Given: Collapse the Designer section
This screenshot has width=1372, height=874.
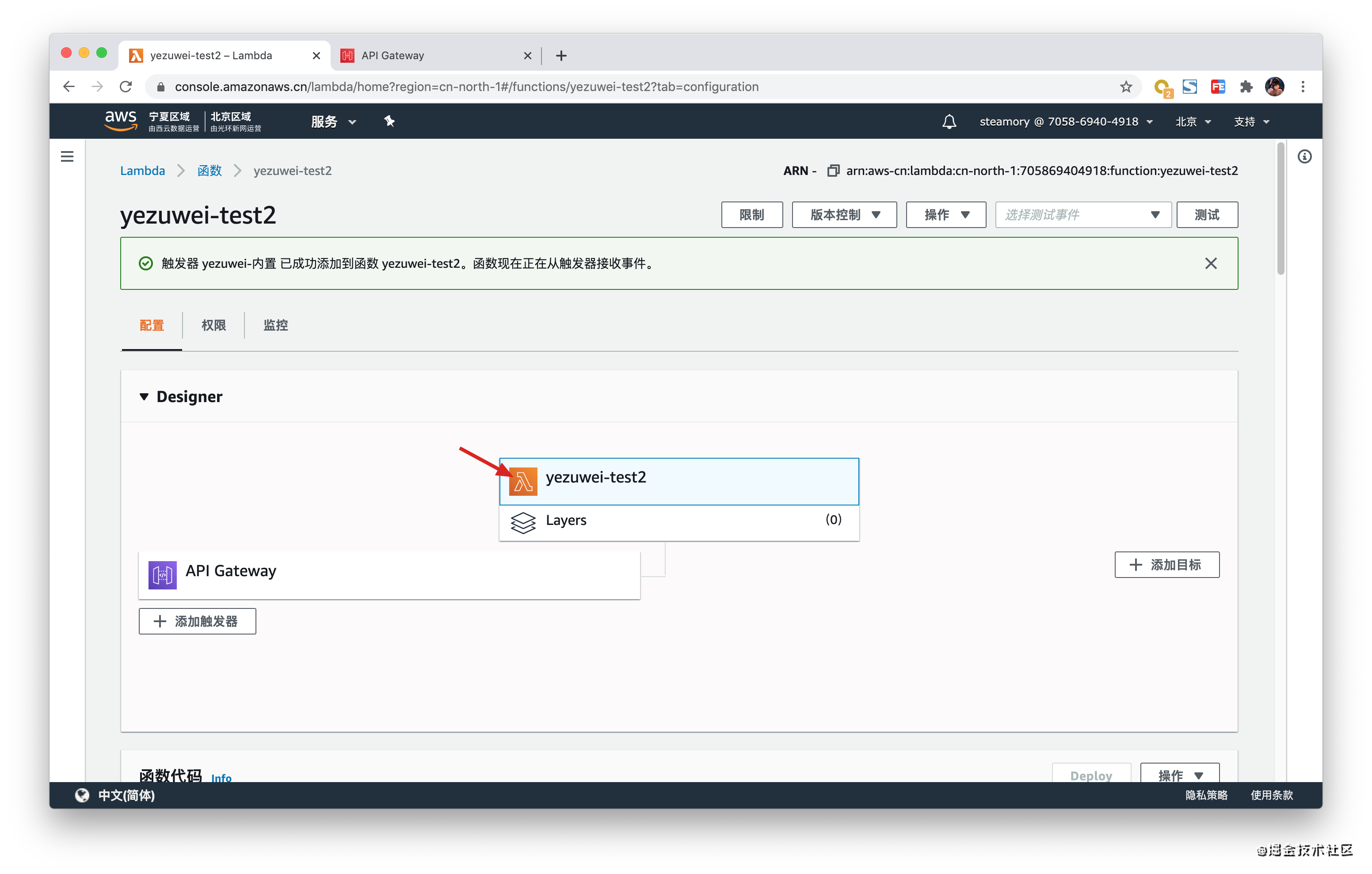Looking at the screenshot, I should point(144,396).
